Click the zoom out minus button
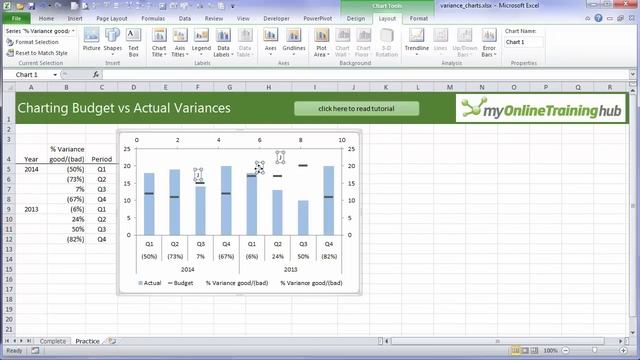640x360 pixels. pyautogui.click(x=566, y=350)
